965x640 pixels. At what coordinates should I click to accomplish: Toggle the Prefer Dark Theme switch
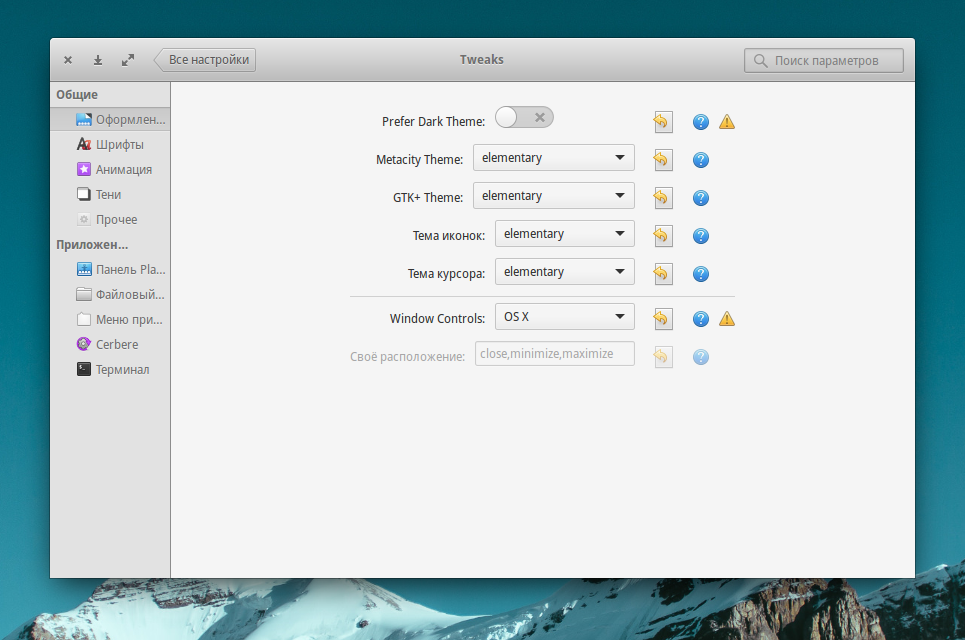click(x=524, y=117)
